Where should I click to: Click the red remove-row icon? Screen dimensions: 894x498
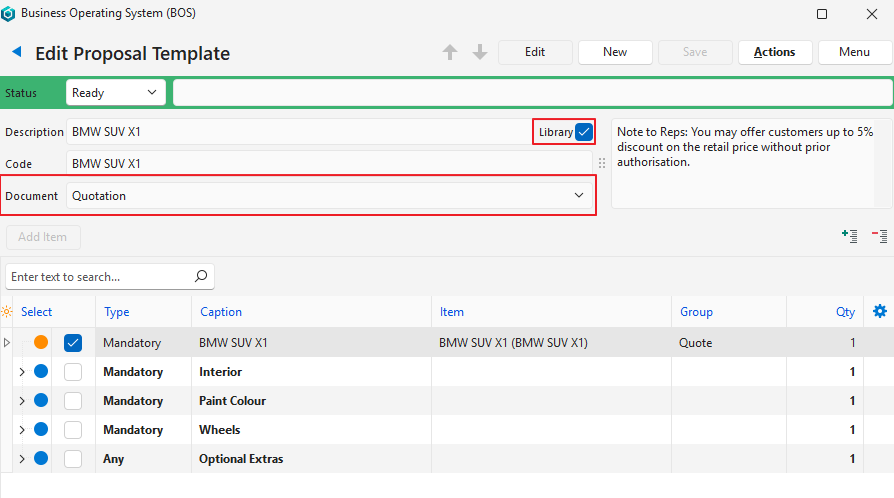pos(880,236)
